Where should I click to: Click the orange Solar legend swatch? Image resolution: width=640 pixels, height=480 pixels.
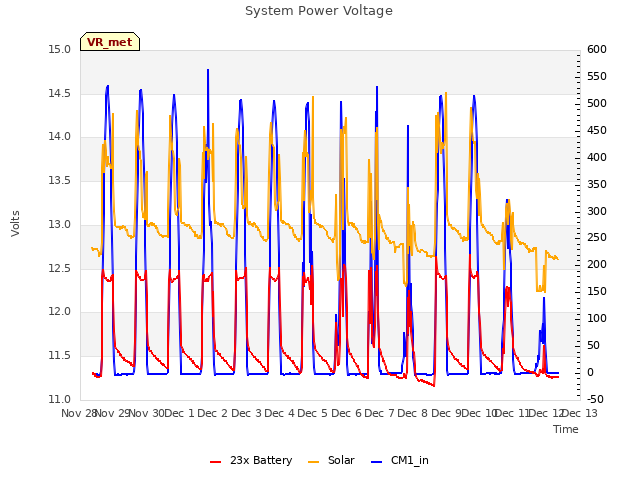click(313, 462)
